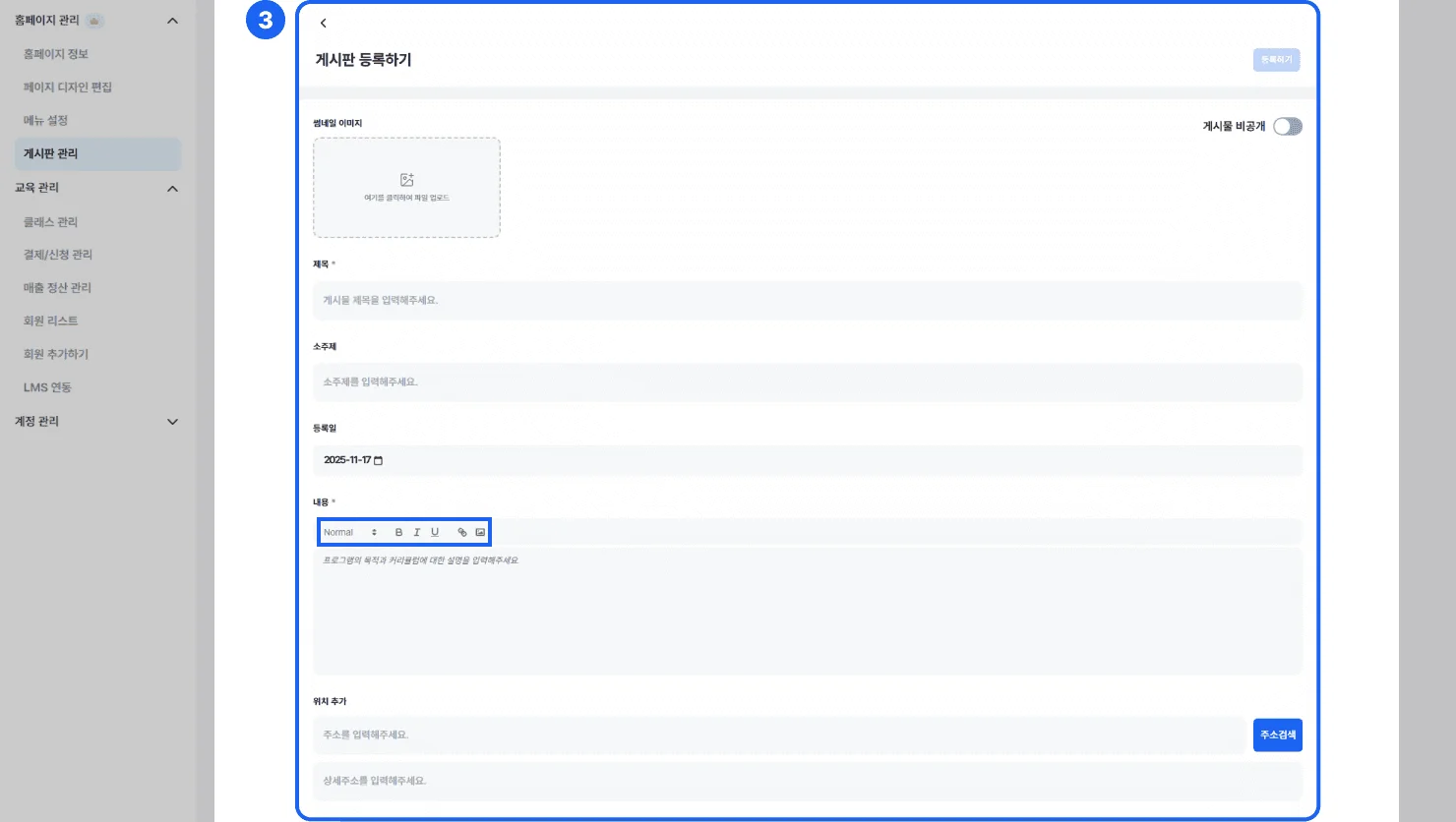Click inside the 내용 content editor area
The image size is (1456, 822).
(x=807, y=611)
